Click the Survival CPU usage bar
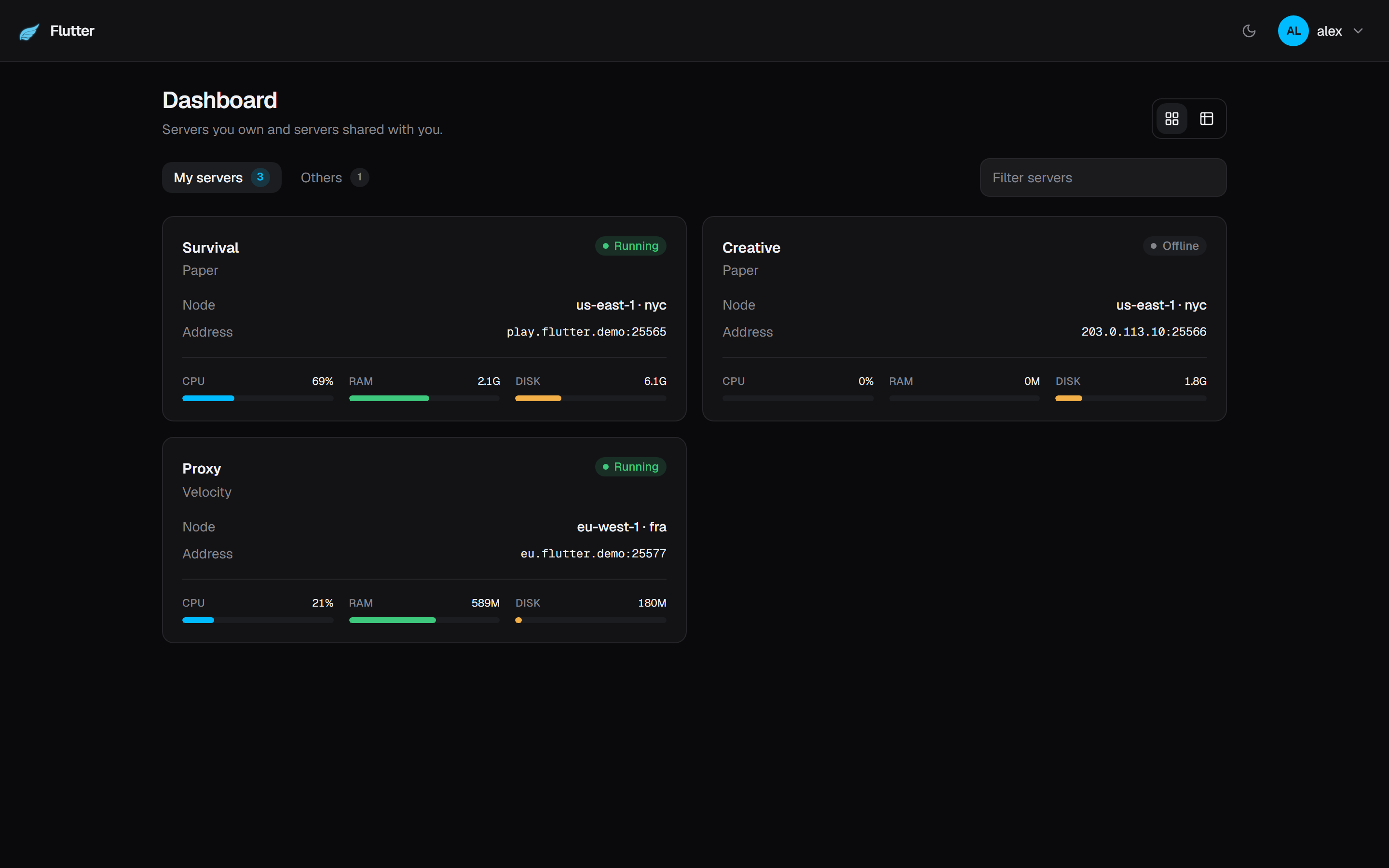1389x868 pixels. pyautogui.click(x=258, y=398)
